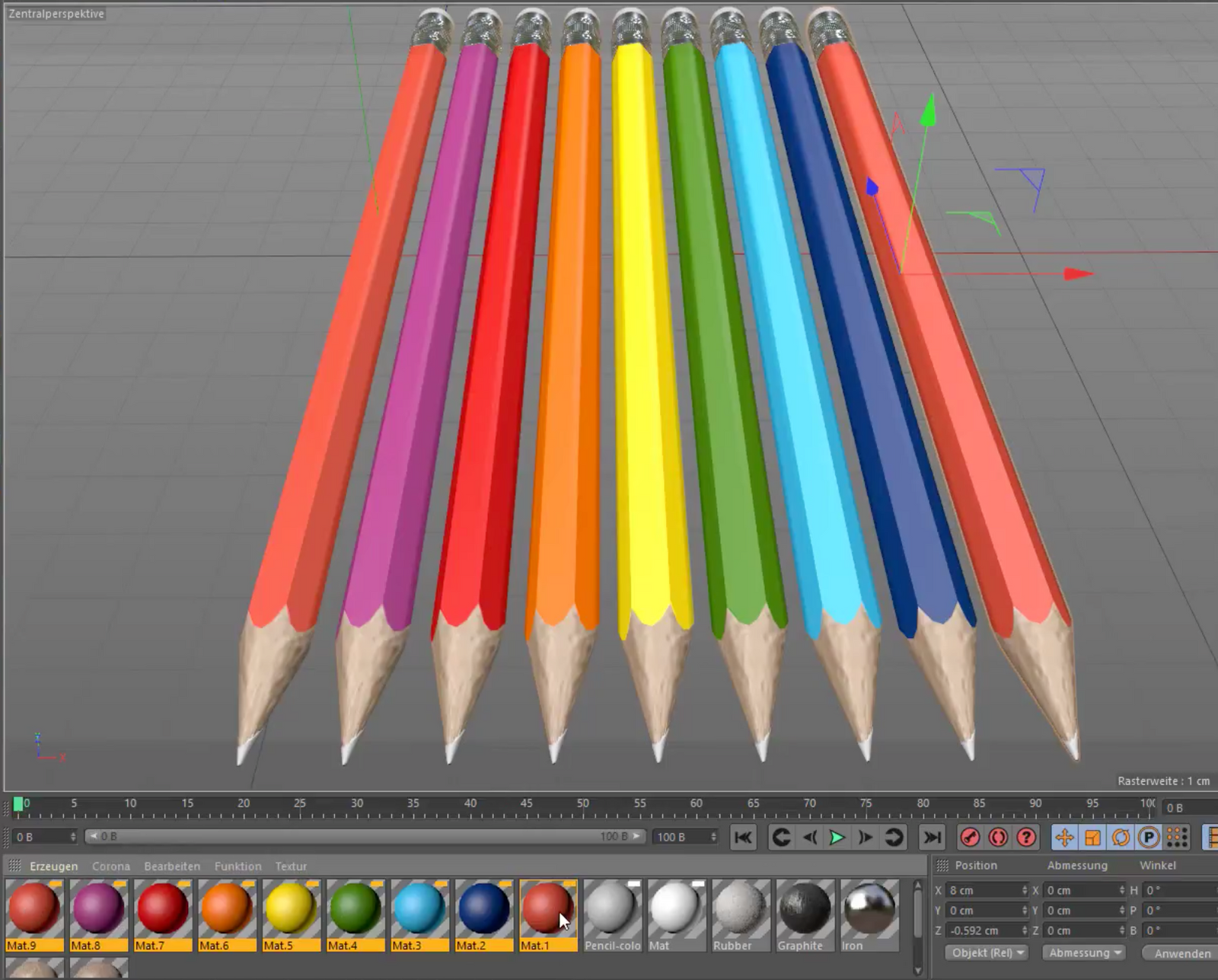The height and width of the screenshot is (980, 1218).
Task: Open the Erzeugen menu in material manager
Action: coord(54,867)
